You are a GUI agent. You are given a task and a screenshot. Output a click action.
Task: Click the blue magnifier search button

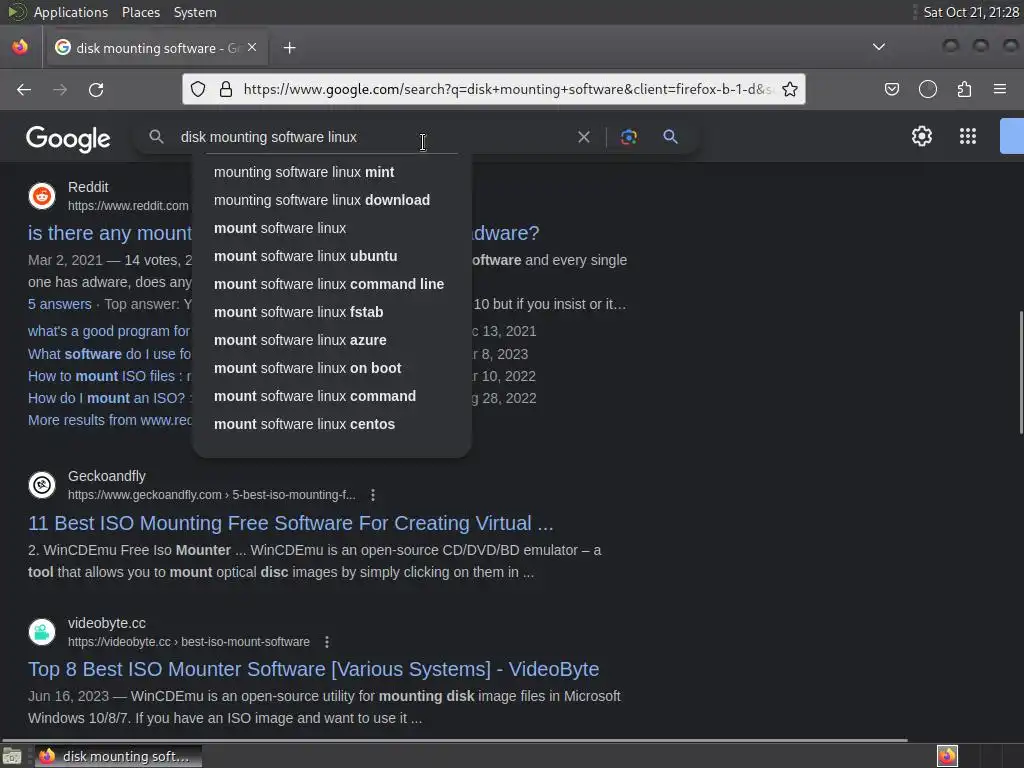[x=671, y=137]
